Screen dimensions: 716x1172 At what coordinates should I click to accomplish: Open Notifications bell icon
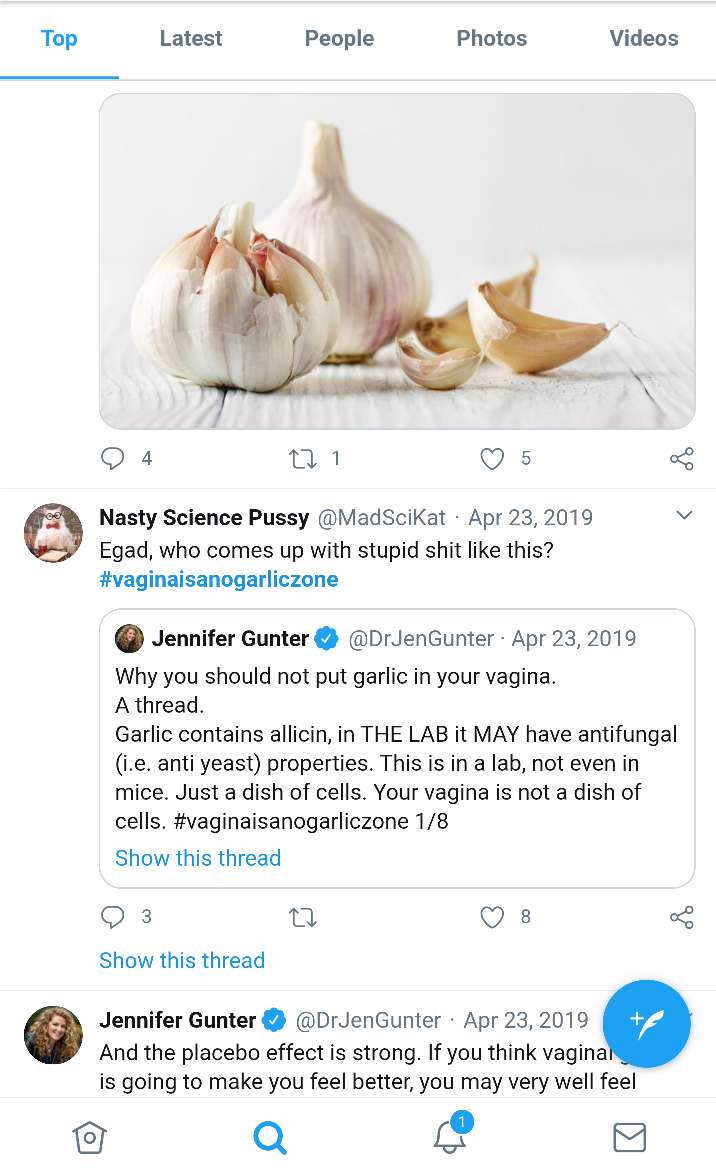point(449,1136)
